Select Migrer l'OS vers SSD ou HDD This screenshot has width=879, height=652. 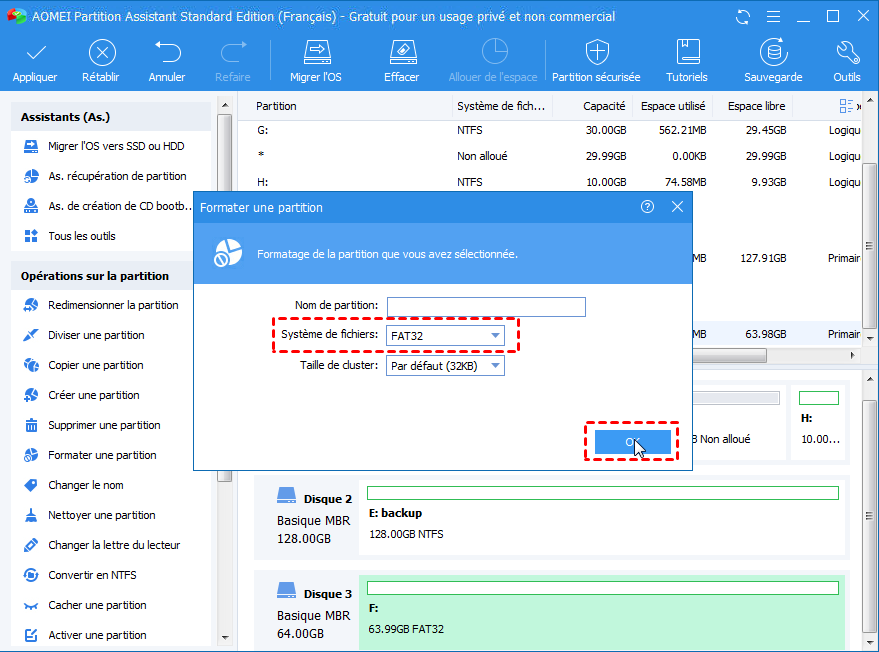(104, 146)
